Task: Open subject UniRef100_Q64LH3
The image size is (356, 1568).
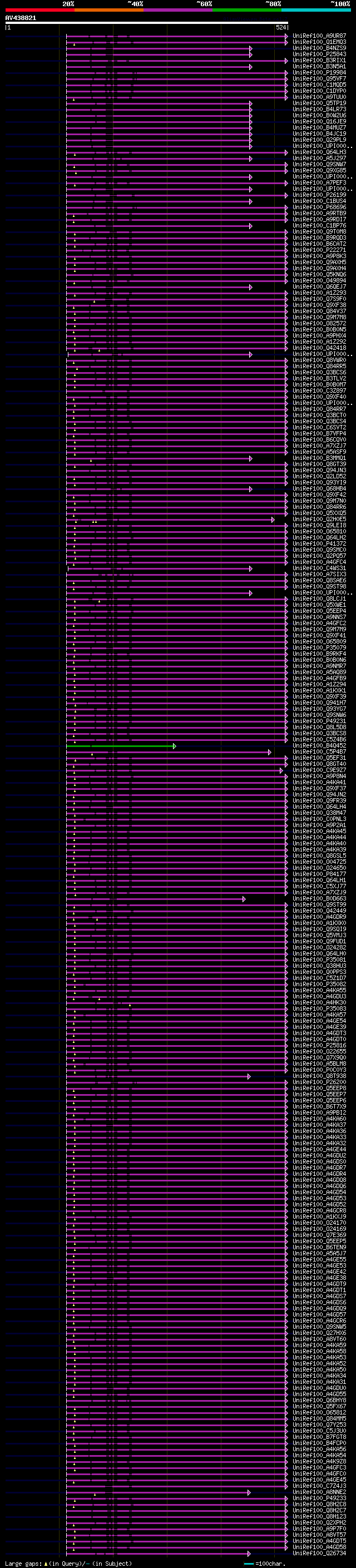Action: click(319, 153)
